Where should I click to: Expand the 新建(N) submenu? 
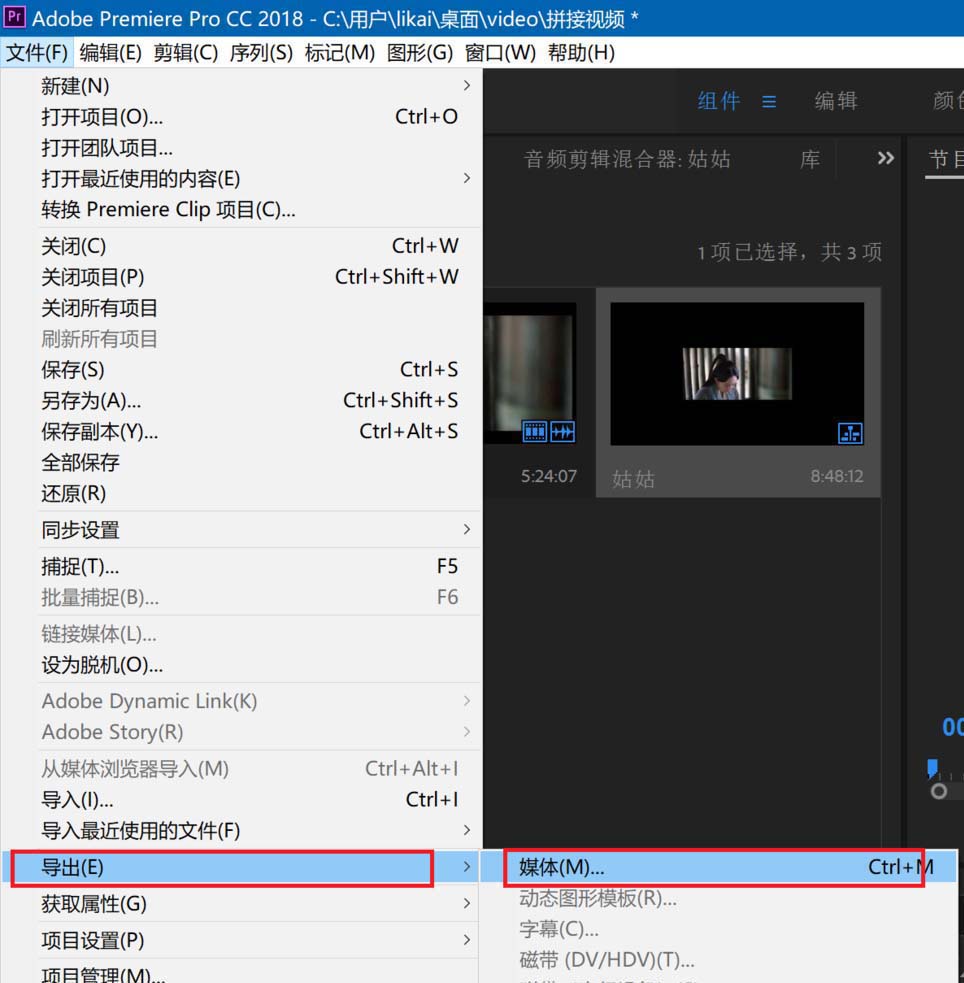[x=242, y=86]
